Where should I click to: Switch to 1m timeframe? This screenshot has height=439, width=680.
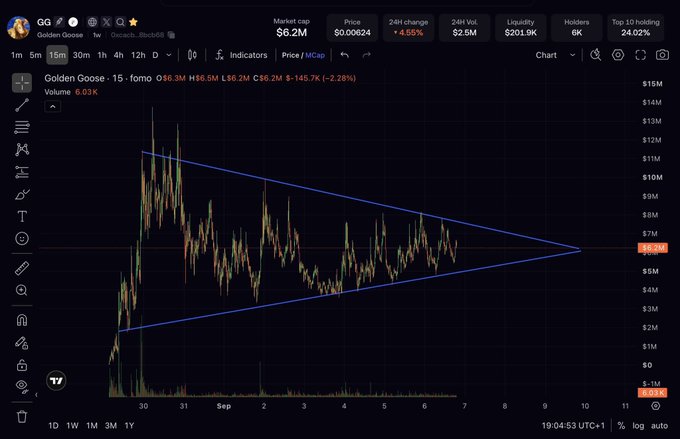16,55
